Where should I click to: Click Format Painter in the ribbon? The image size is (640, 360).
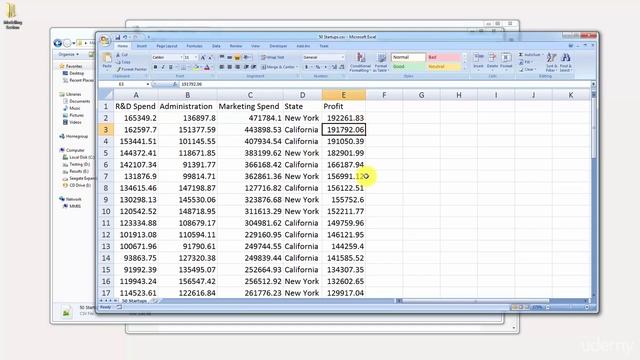pos(131,69)
